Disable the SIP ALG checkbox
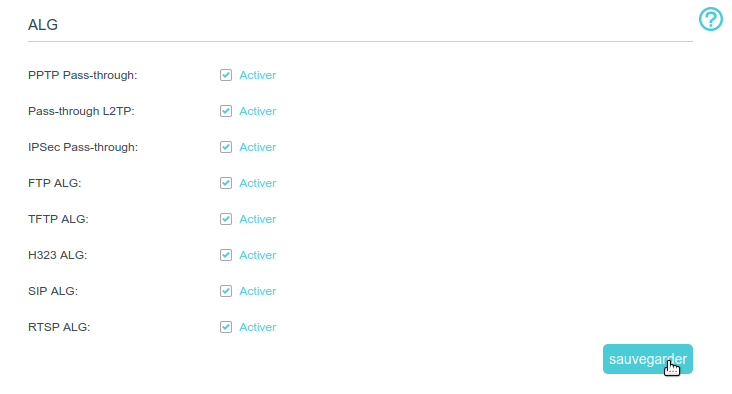732x394 pixels. [226, 291]
